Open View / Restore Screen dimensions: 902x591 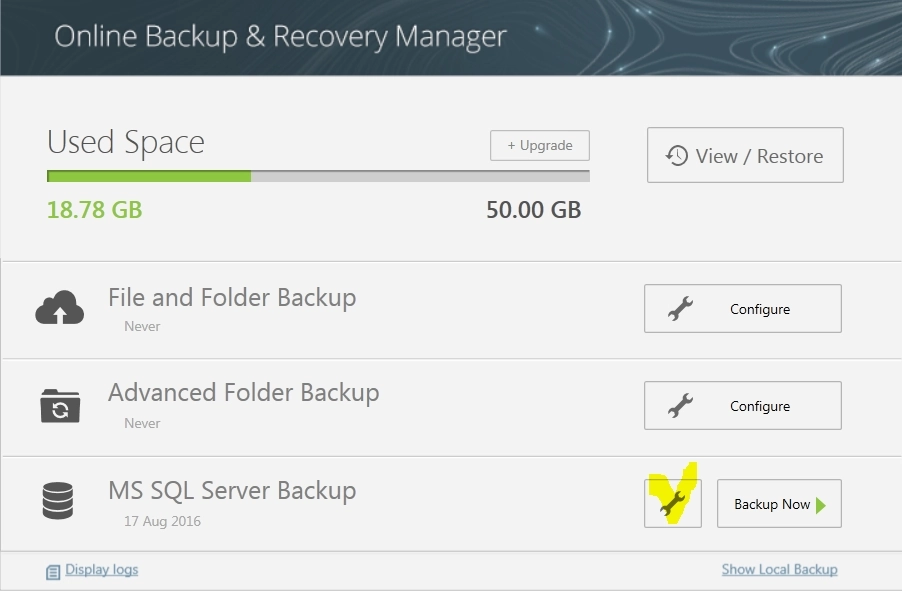(x=745, y=155)
